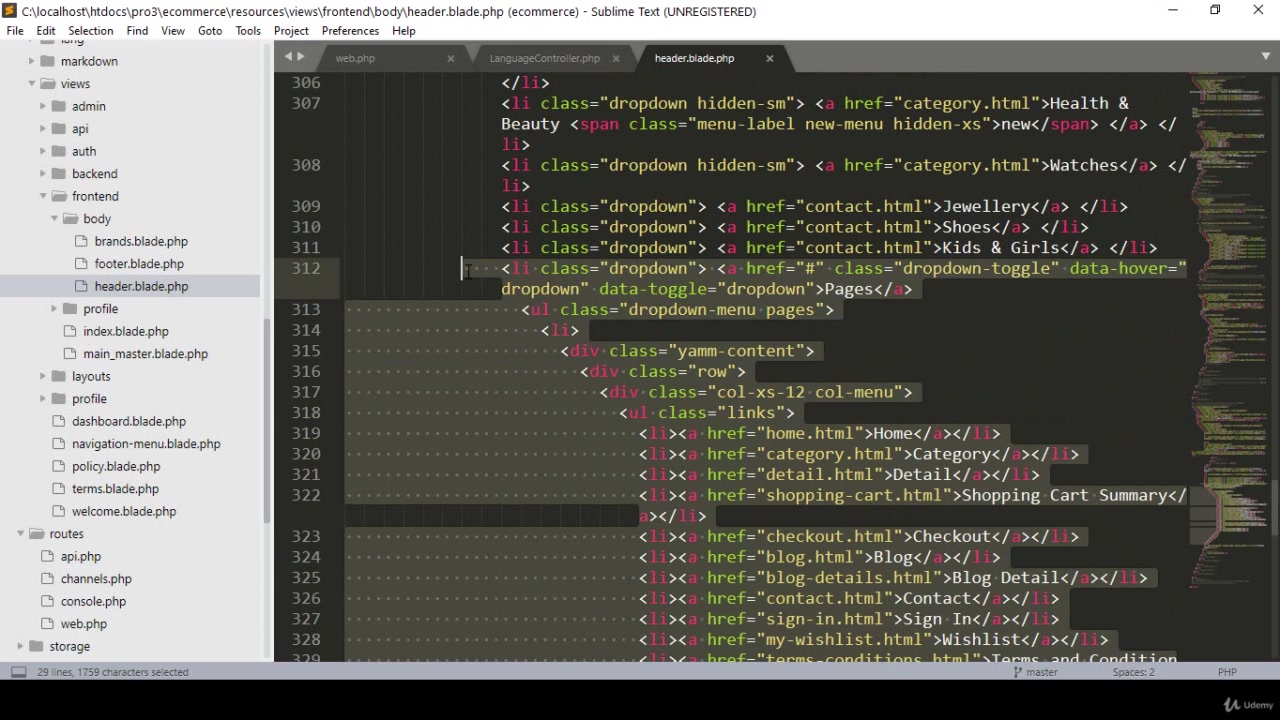
Task: Collapse the routes folder
Action: [x=21, y=534]
